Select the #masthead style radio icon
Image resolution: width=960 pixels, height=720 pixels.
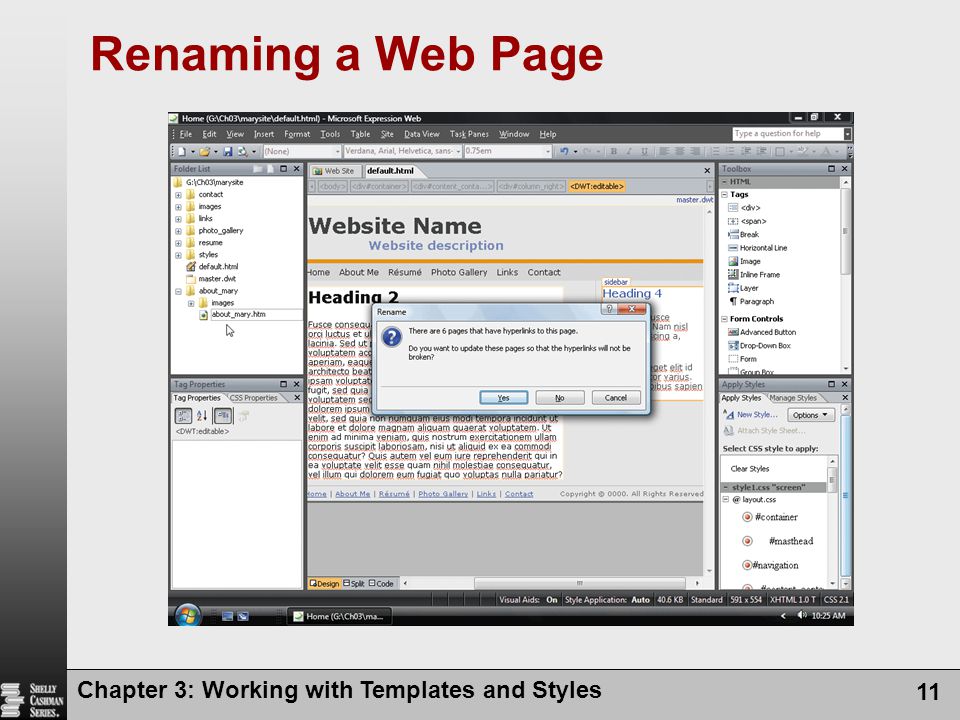tap(747, 541)
